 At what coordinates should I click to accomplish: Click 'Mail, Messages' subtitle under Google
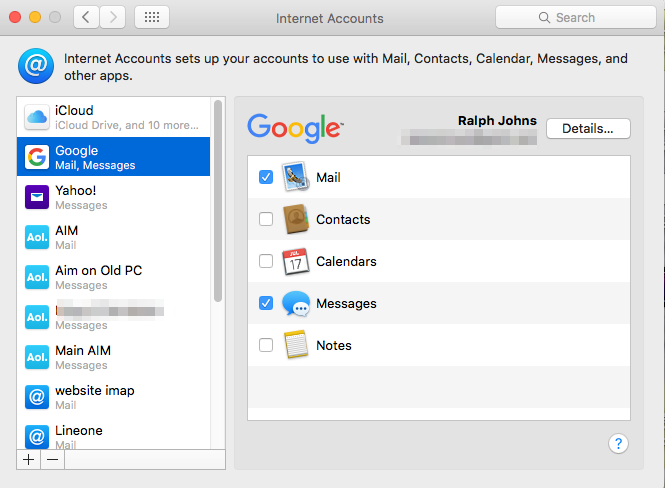point(95,165)
